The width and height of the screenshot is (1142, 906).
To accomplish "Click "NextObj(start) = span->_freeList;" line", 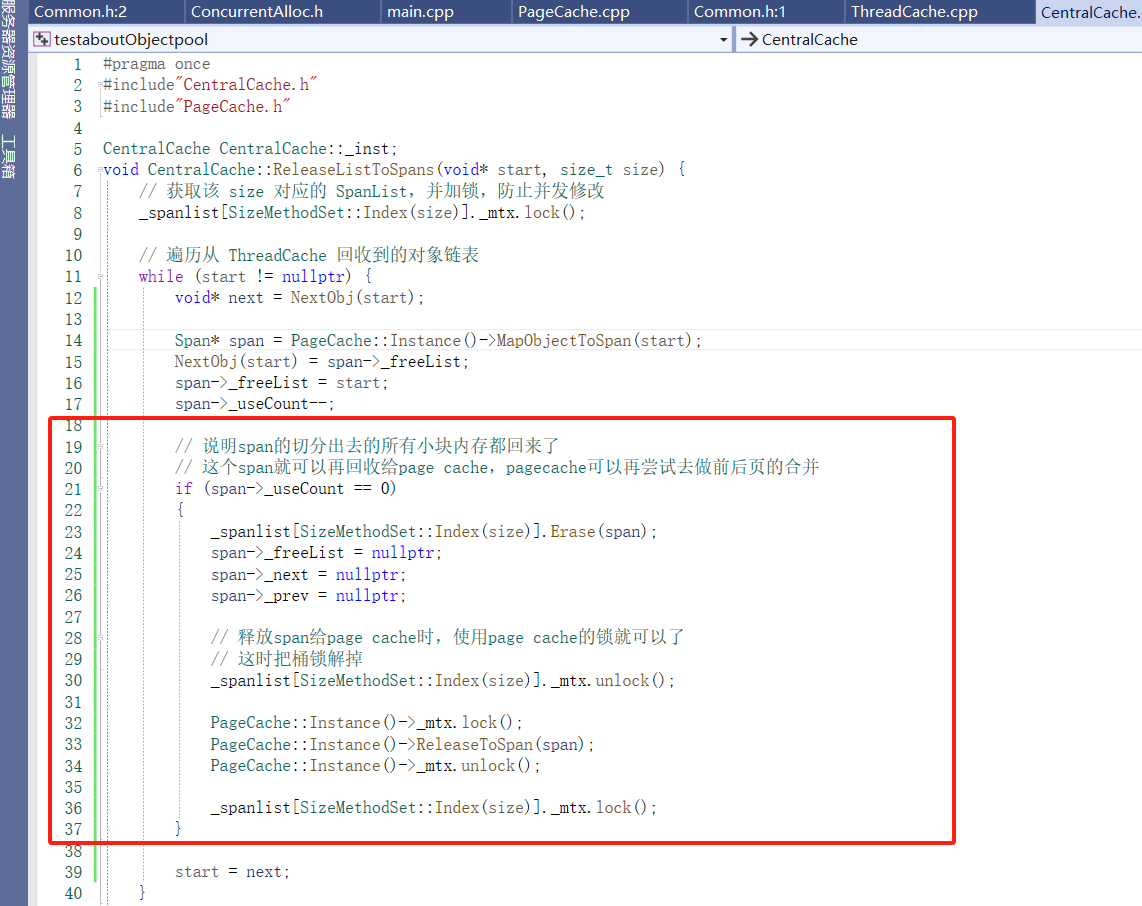I will (x=321, y=361).
